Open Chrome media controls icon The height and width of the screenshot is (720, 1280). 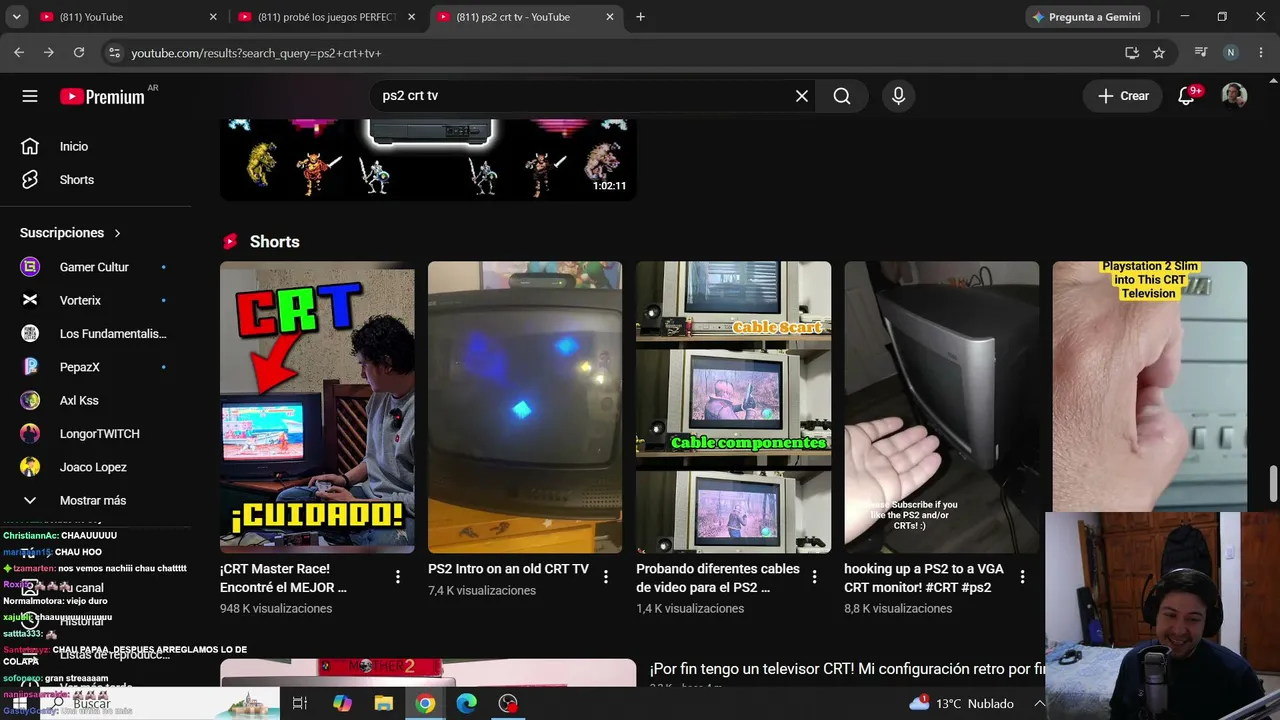(x=1201, y=52)
